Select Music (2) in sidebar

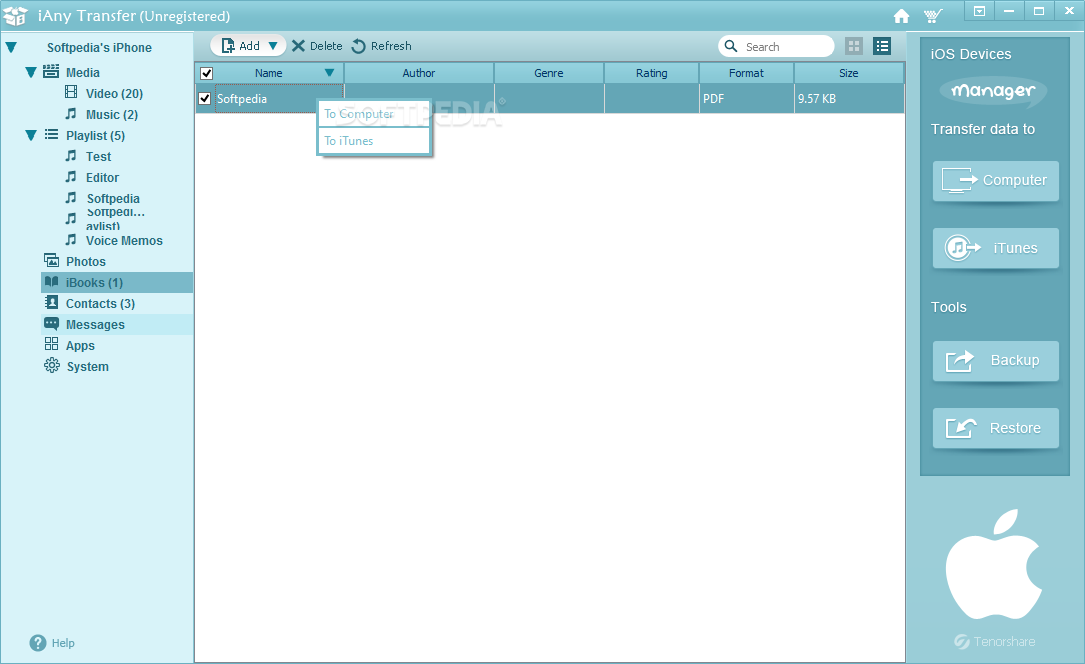111,115
